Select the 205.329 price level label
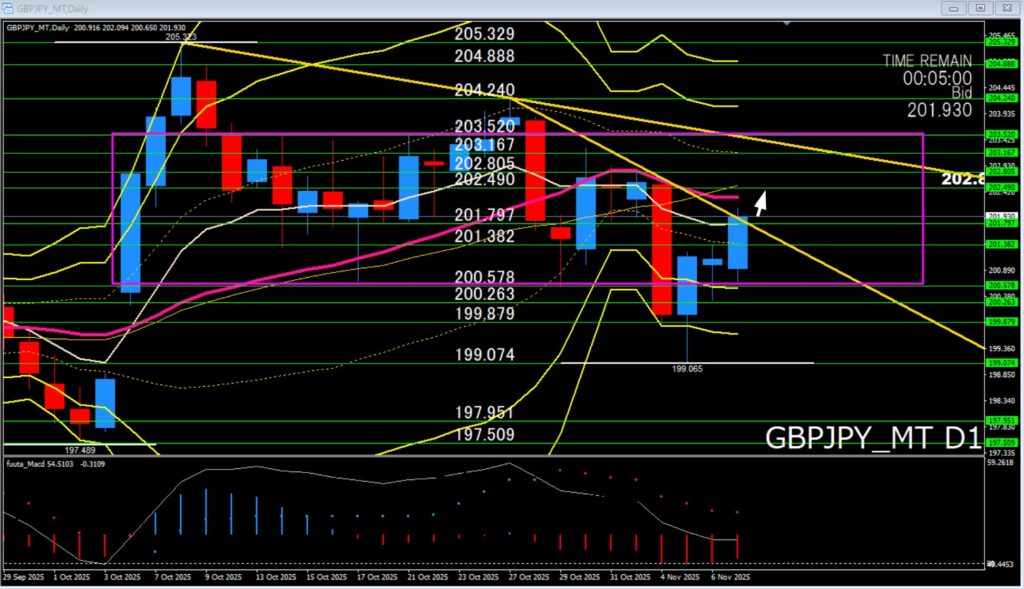Viewport: 1024px width, 589px height. pyautogui.click(x=484, y=34)
